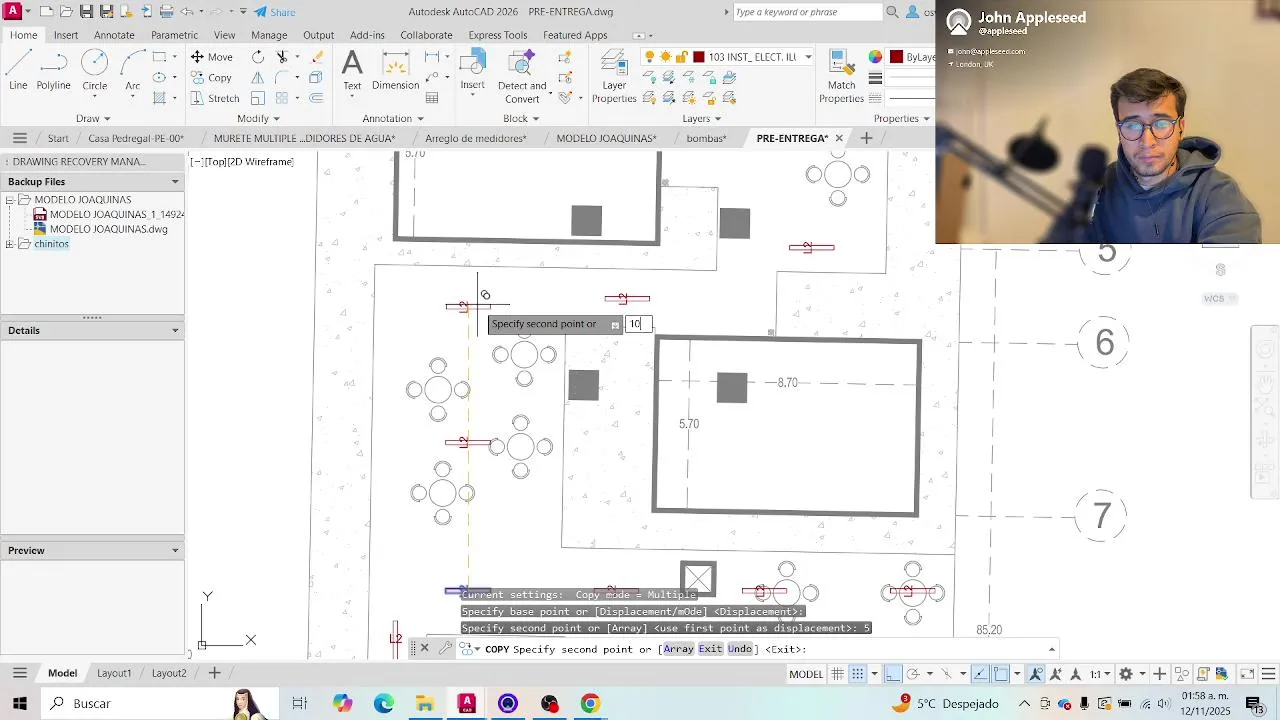1280x720 pixels.
Task: Click the Erase tool icon
Action: (317, 57)
